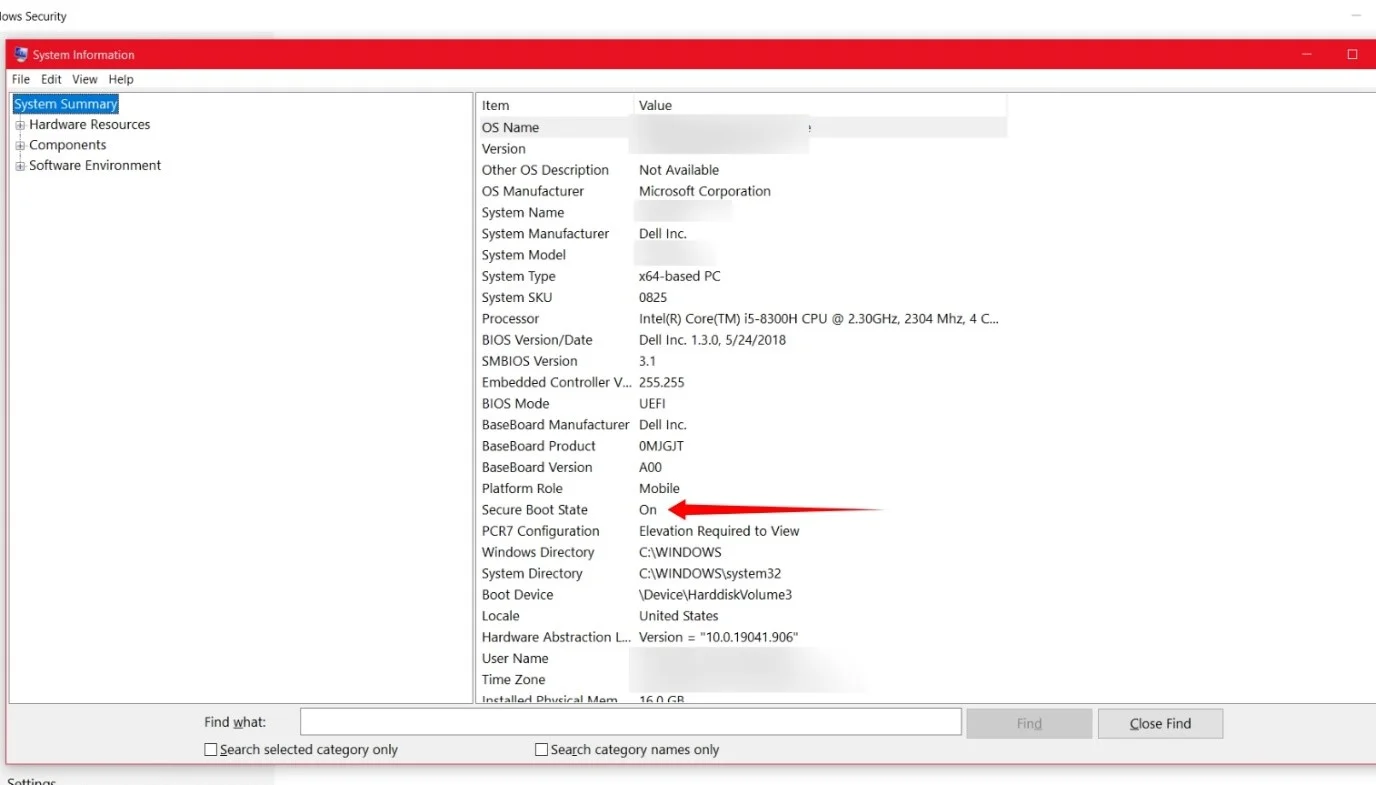Click the 0MJGJT value
Viewport: 1376px width, 785px height.
662,446
